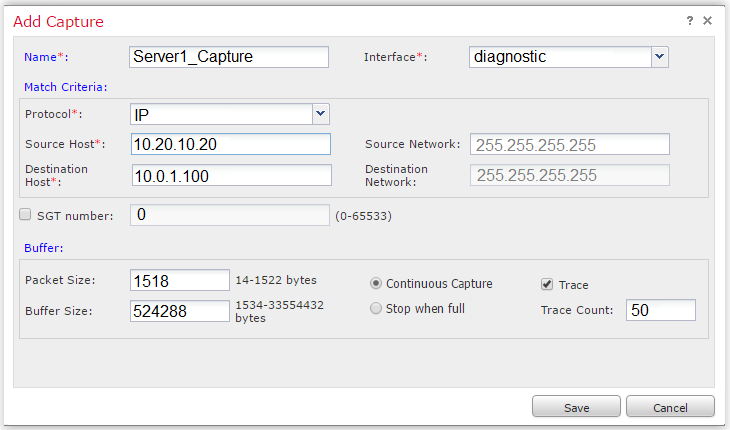The image size is (730, 430).
Task: Click the Destination Network label
Action: click(x=396, y=175)
